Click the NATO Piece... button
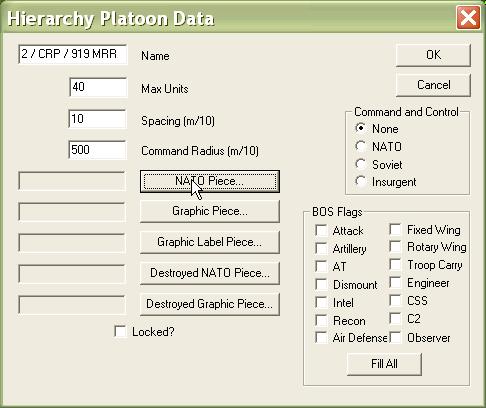The height and width of the screenshot is (408, 486). [210, 181]
